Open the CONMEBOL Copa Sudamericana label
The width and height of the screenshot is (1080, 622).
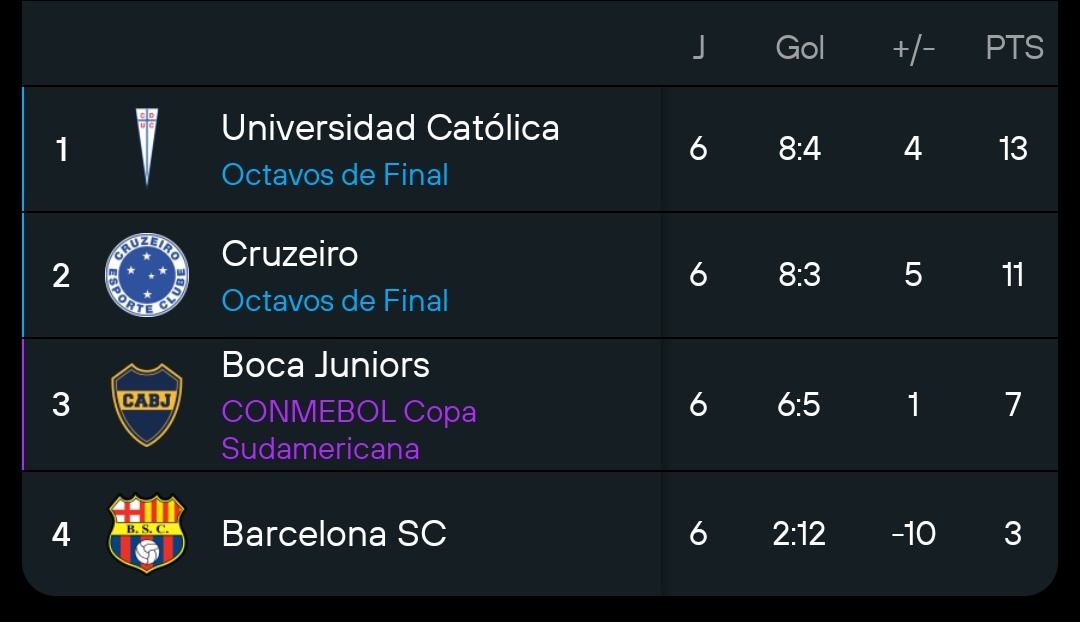click(349, 430)
